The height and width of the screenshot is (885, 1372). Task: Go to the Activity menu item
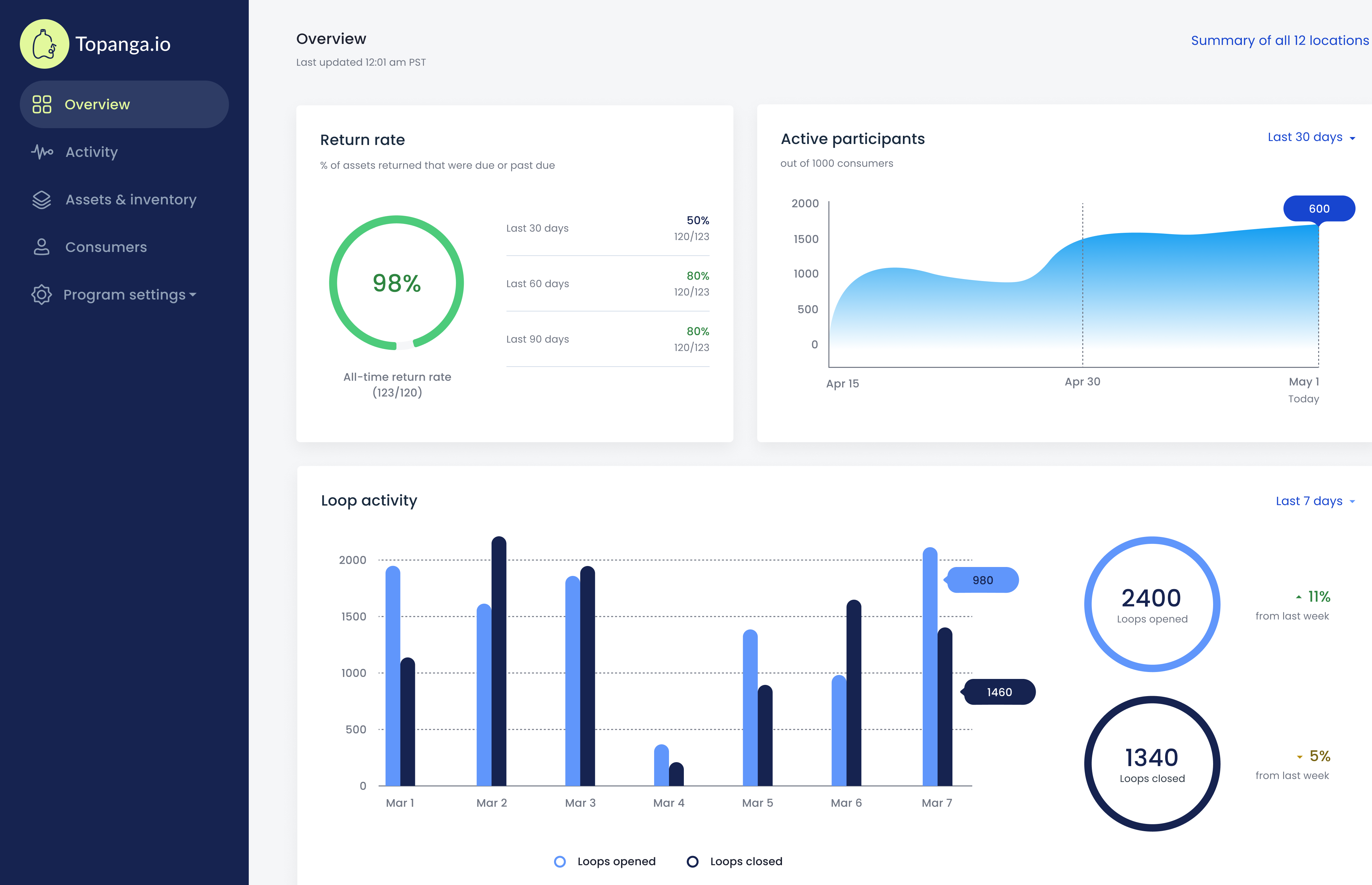coord(92,152)
